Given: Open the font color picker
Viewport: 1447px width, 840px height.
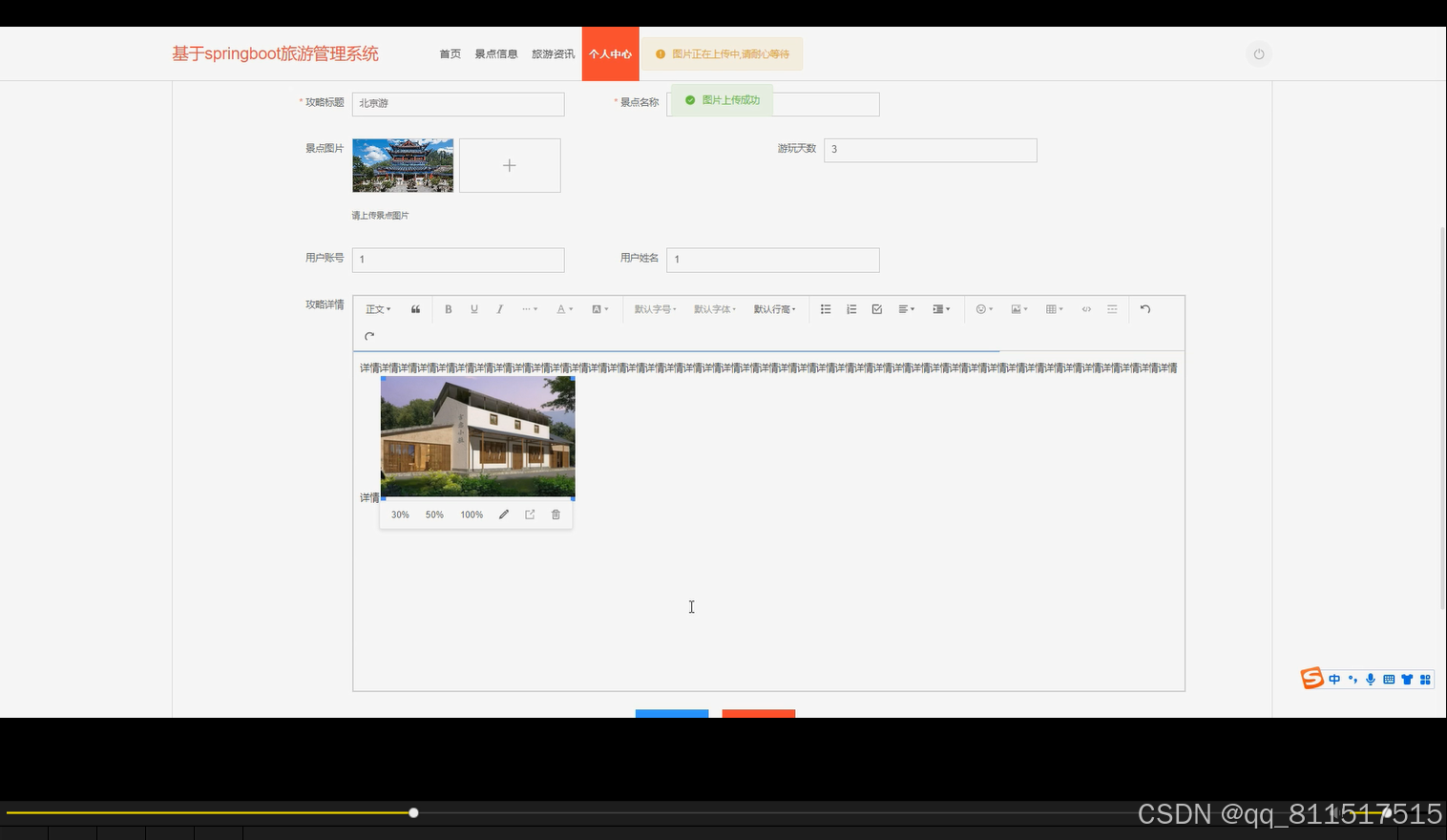Looking at the screenshot, I should [x=564, y=309].
